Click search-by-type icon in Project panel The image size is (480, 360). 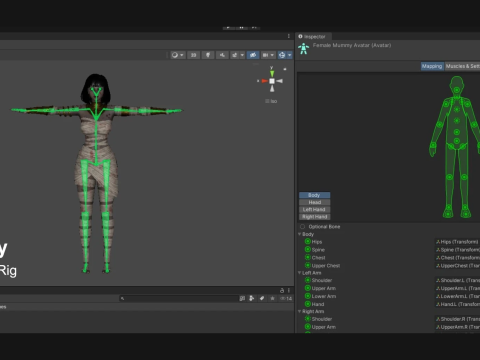[x=252, y=298]
